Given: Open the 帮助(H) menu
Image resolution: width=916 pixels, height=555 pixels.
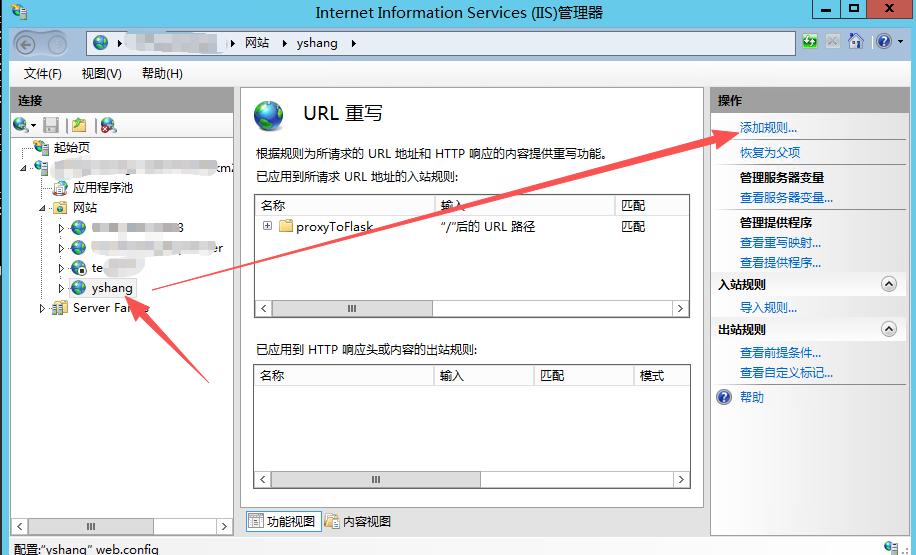Looking at the screenshot, I should tap(162, 73).
